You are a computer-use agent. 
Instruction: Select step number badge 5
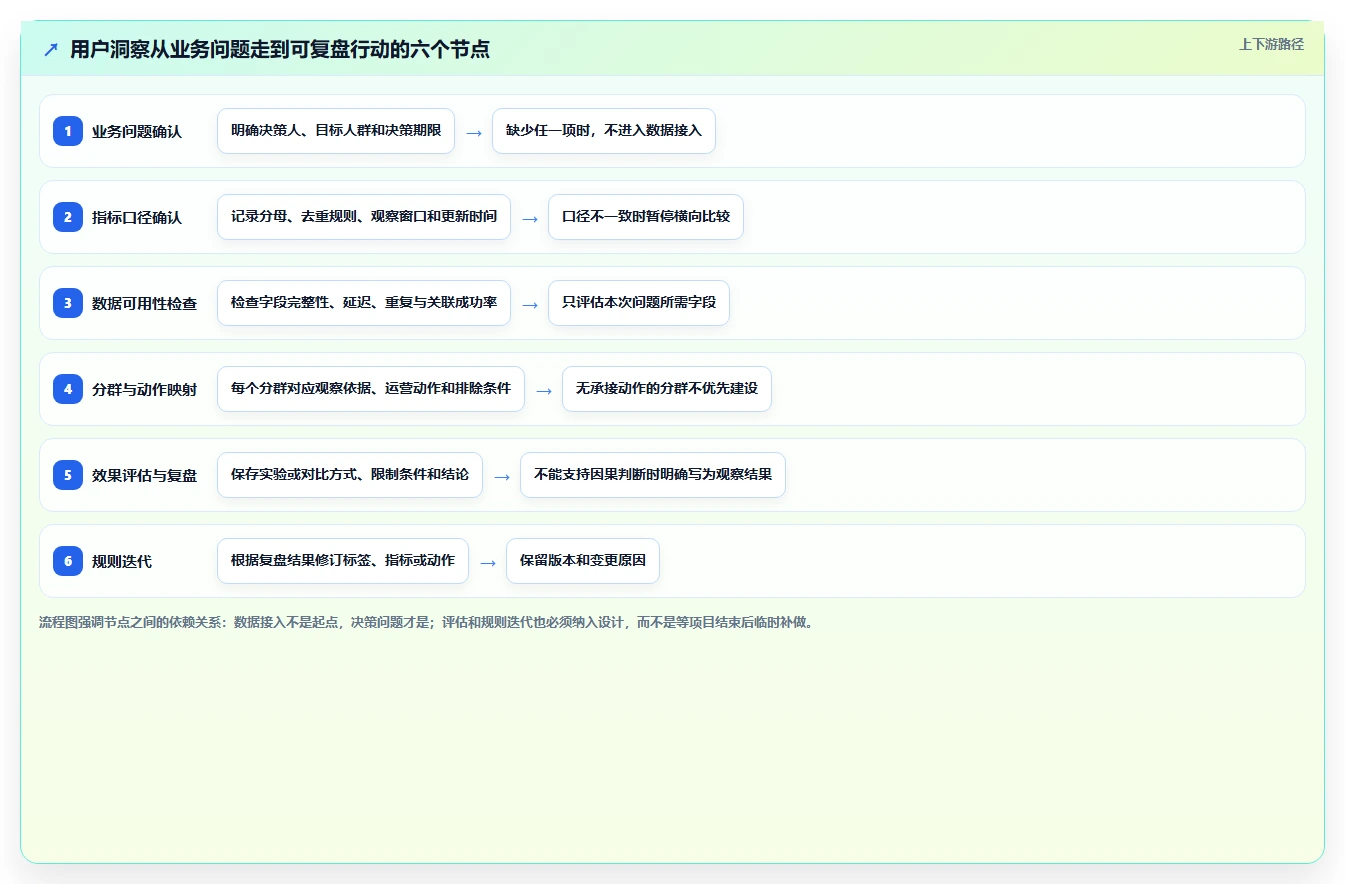(x=68, y=475)
